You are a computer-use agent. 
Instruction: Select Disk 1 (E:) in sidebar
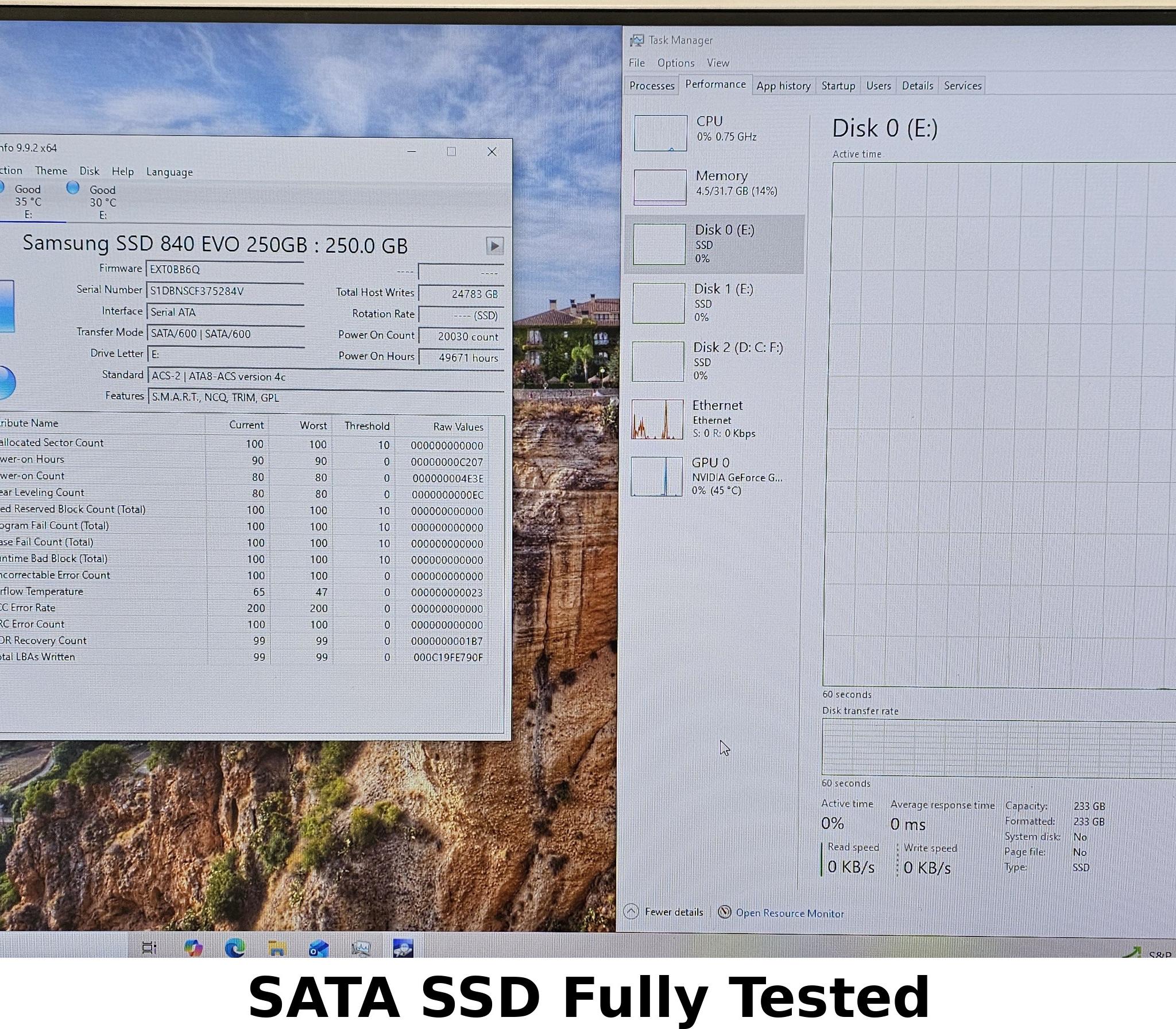coord(715,303)
